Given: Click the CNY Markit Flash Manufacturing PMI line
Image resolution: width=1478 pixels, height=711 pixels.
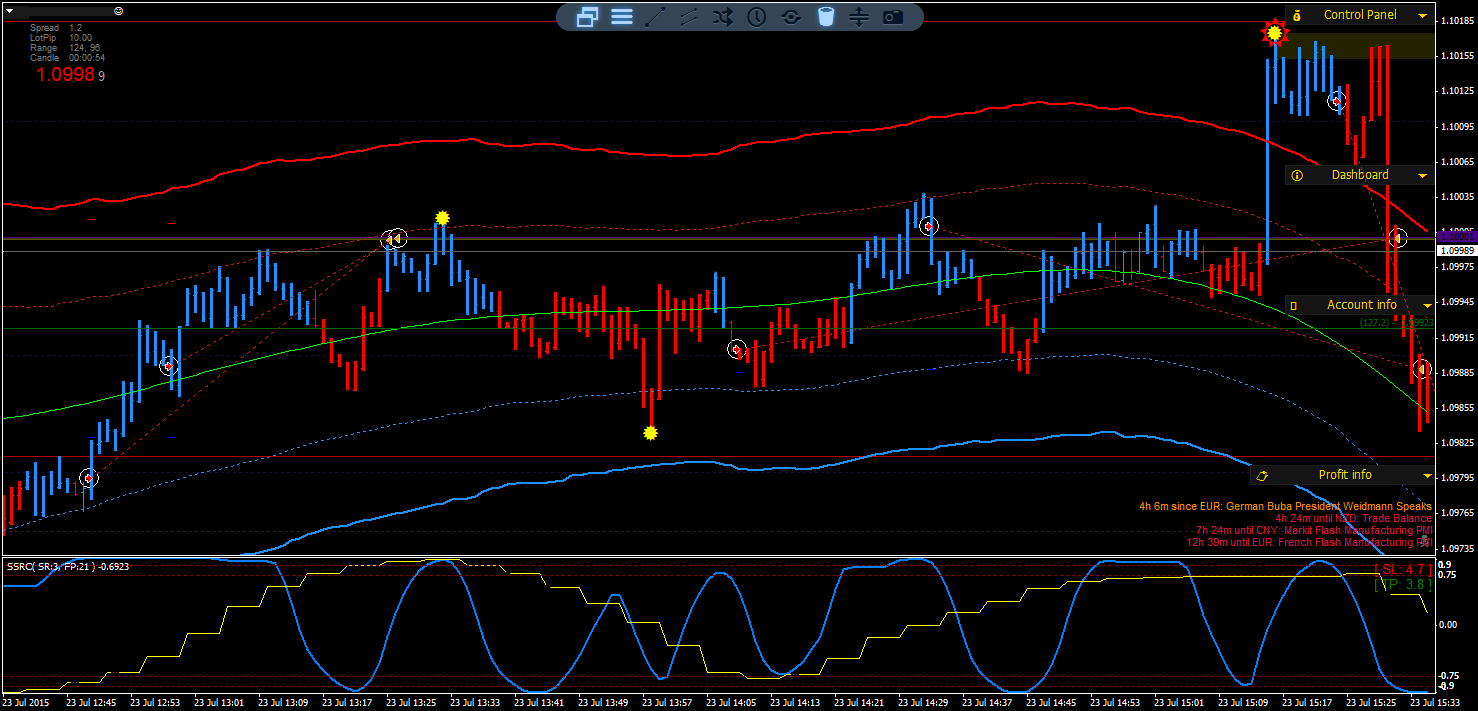Looking at the screenshot, I should pyautogui.click(x=1314, y=531).
